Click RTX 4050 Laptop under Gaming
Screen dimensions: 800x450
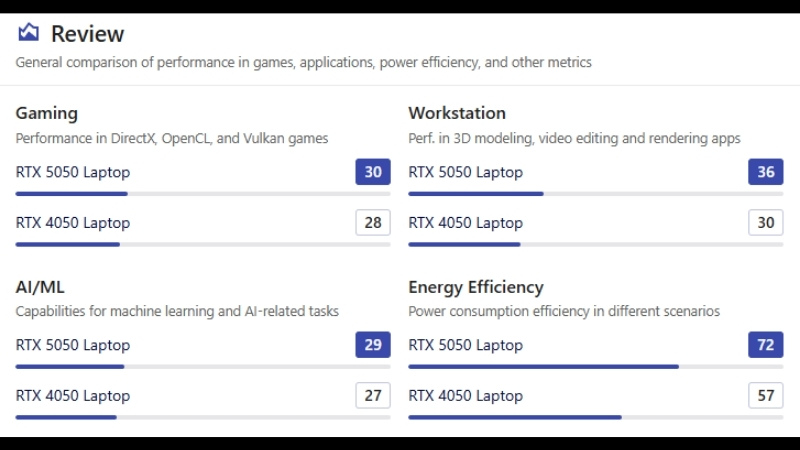tap(72, 222)
